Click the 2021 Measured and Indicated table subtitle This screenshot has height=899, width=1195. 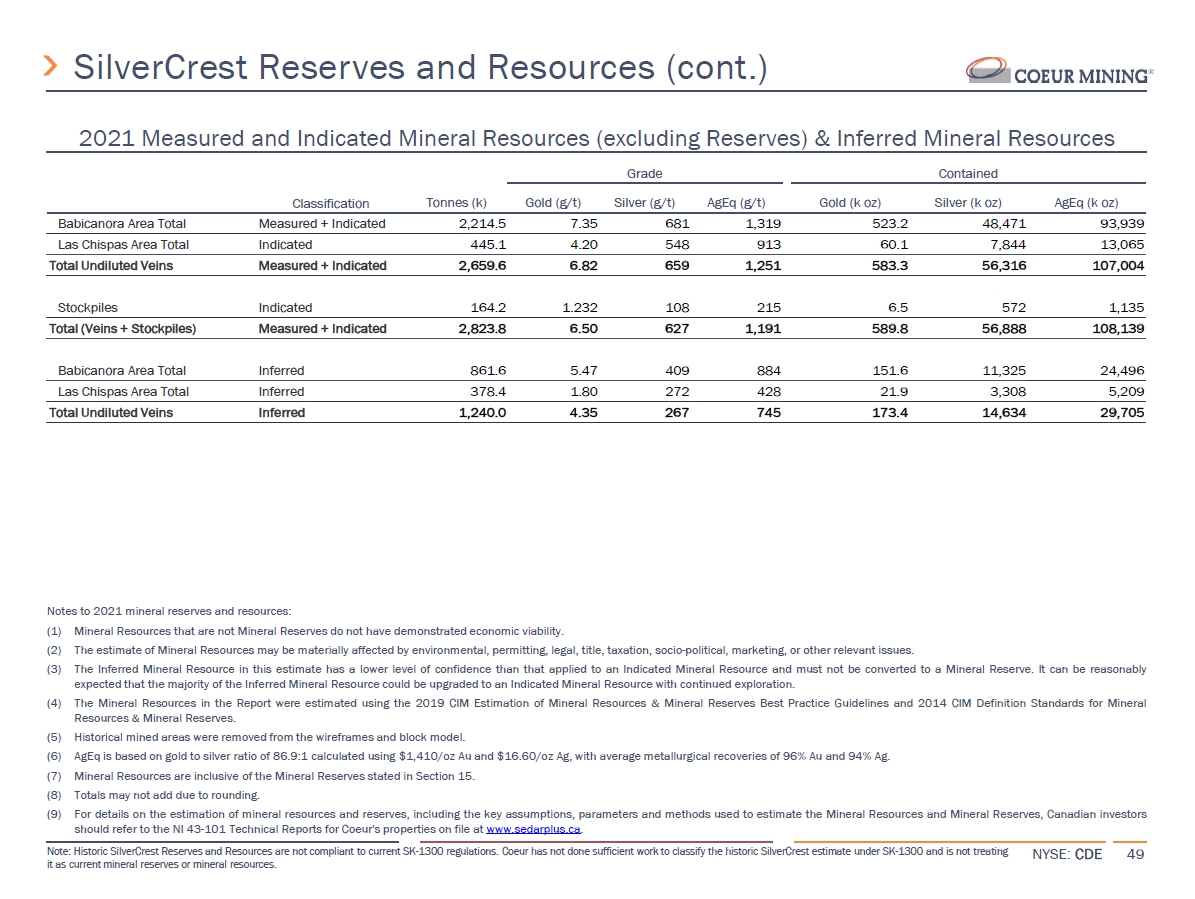click(x=596, y=139)
